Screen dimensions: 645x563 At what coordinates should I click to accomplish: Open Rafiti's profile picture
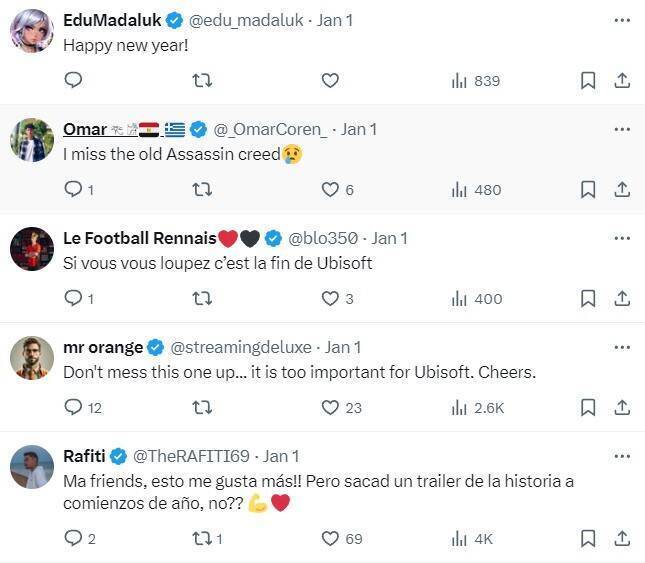pyautogui.click(x=31, y=467)
